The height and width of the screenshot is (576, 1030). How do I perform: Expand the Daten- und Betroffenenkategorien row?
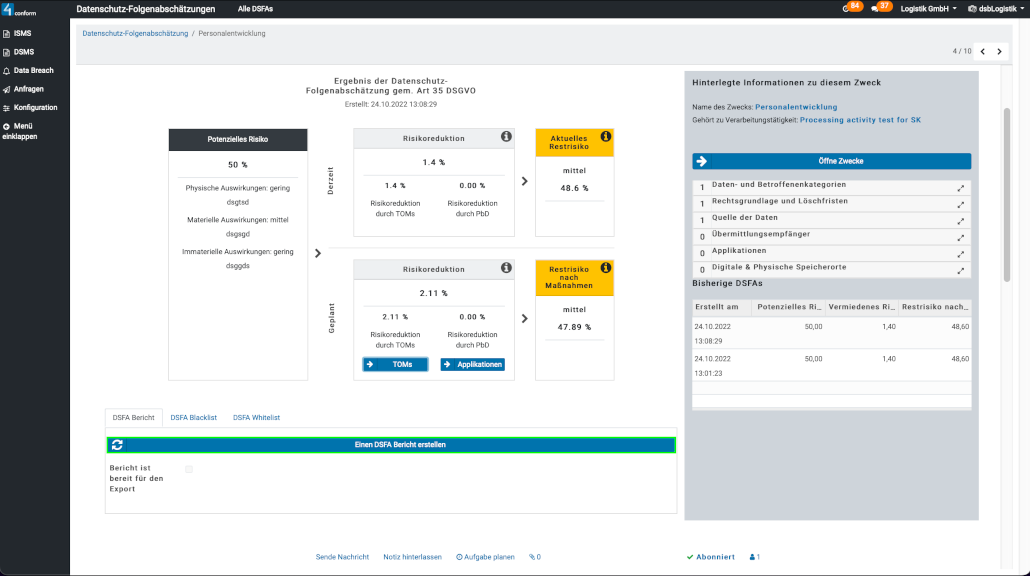(x=961, y=188)
